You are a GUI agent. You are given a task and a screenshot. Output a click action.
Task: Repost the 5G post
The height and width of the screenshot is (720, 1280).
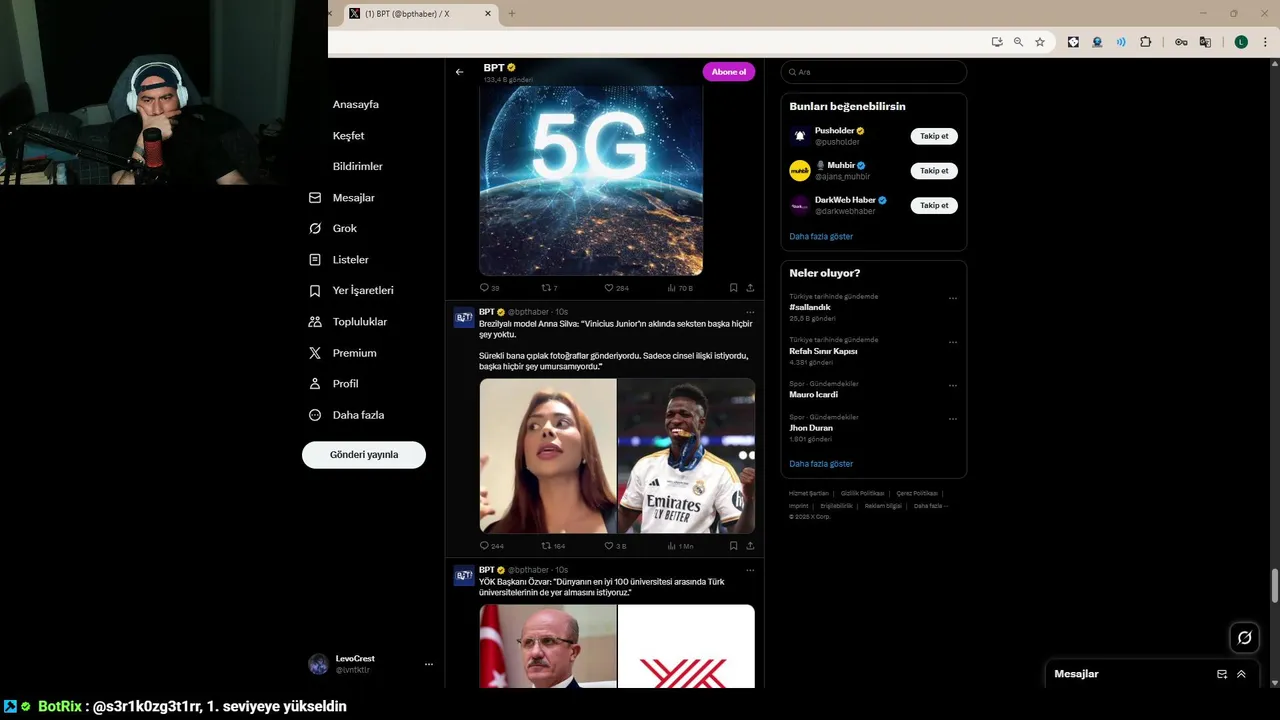549,288
